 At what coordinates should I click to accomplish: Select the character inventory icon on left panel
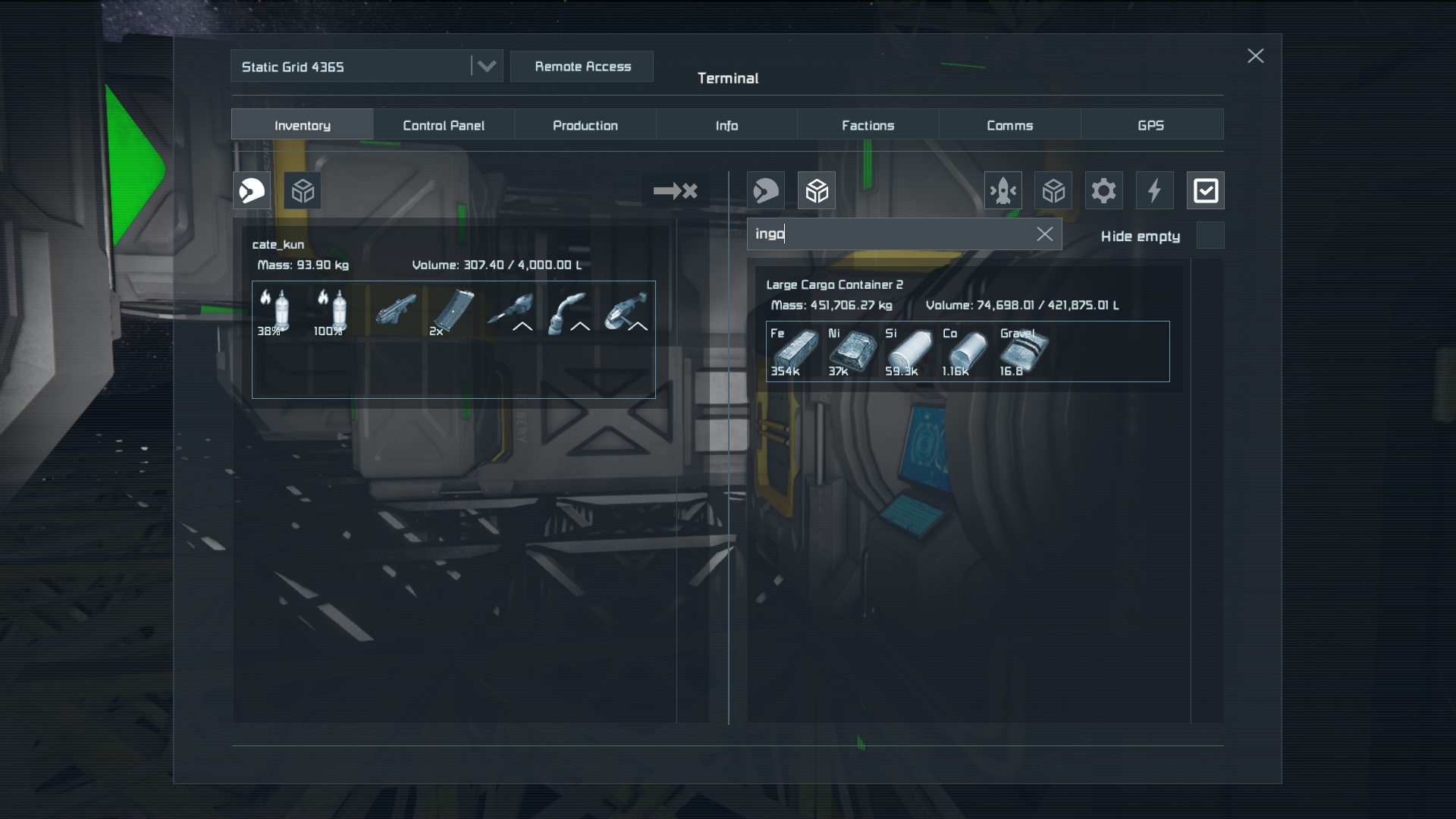(252, 190)
